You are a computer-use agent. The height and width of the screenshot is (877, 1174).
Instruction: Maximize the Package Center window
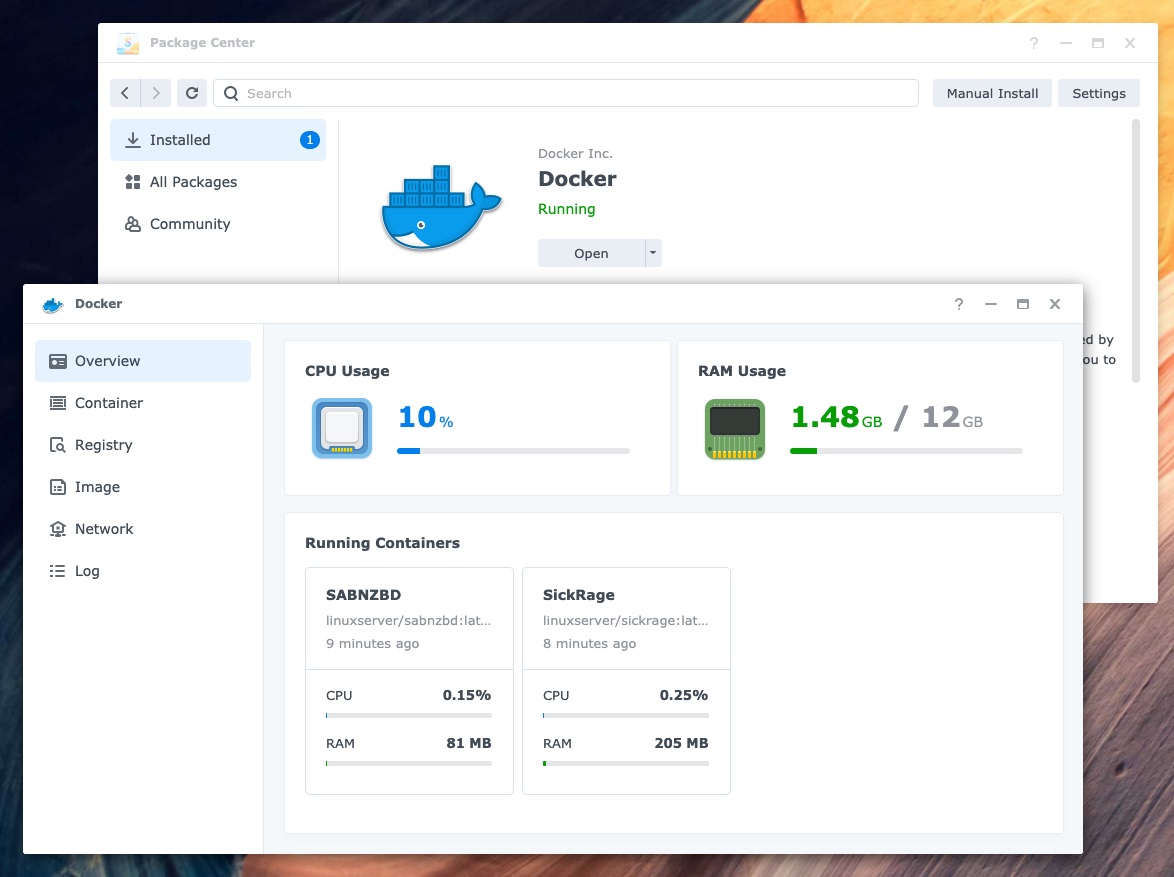click(x=1098, y=43)
